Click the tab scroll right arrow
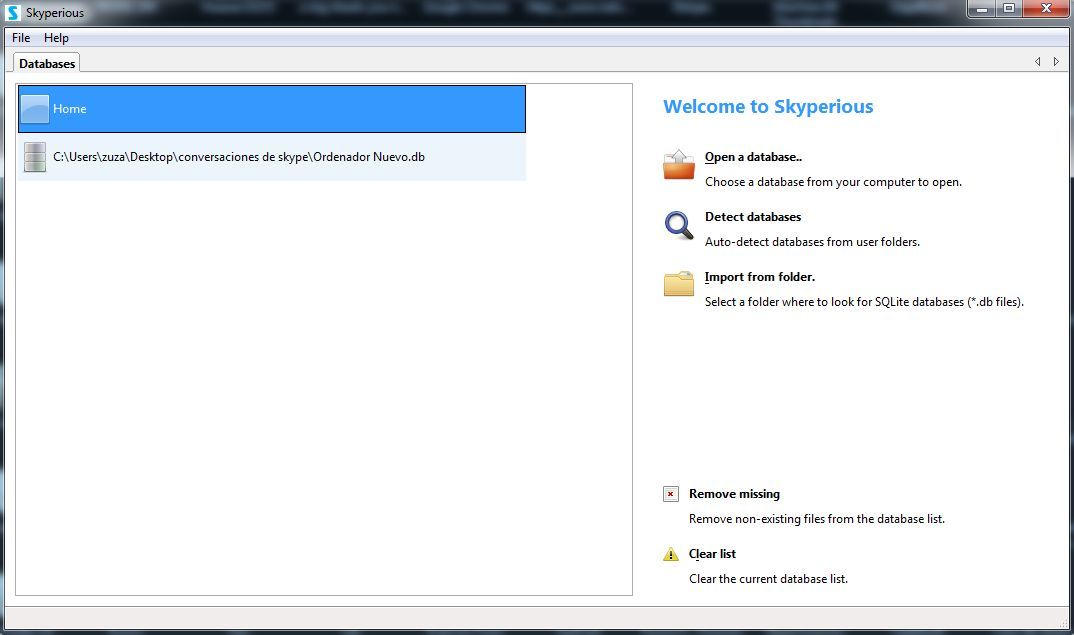Screen dimensions: 1074x635 click(x=1056, y=62)
